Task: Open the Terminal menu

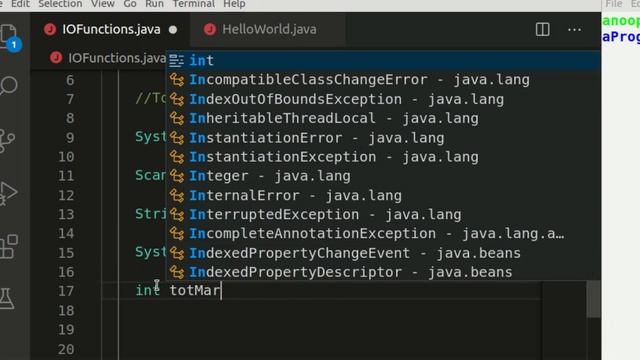Action: click(x=193, y=4)
